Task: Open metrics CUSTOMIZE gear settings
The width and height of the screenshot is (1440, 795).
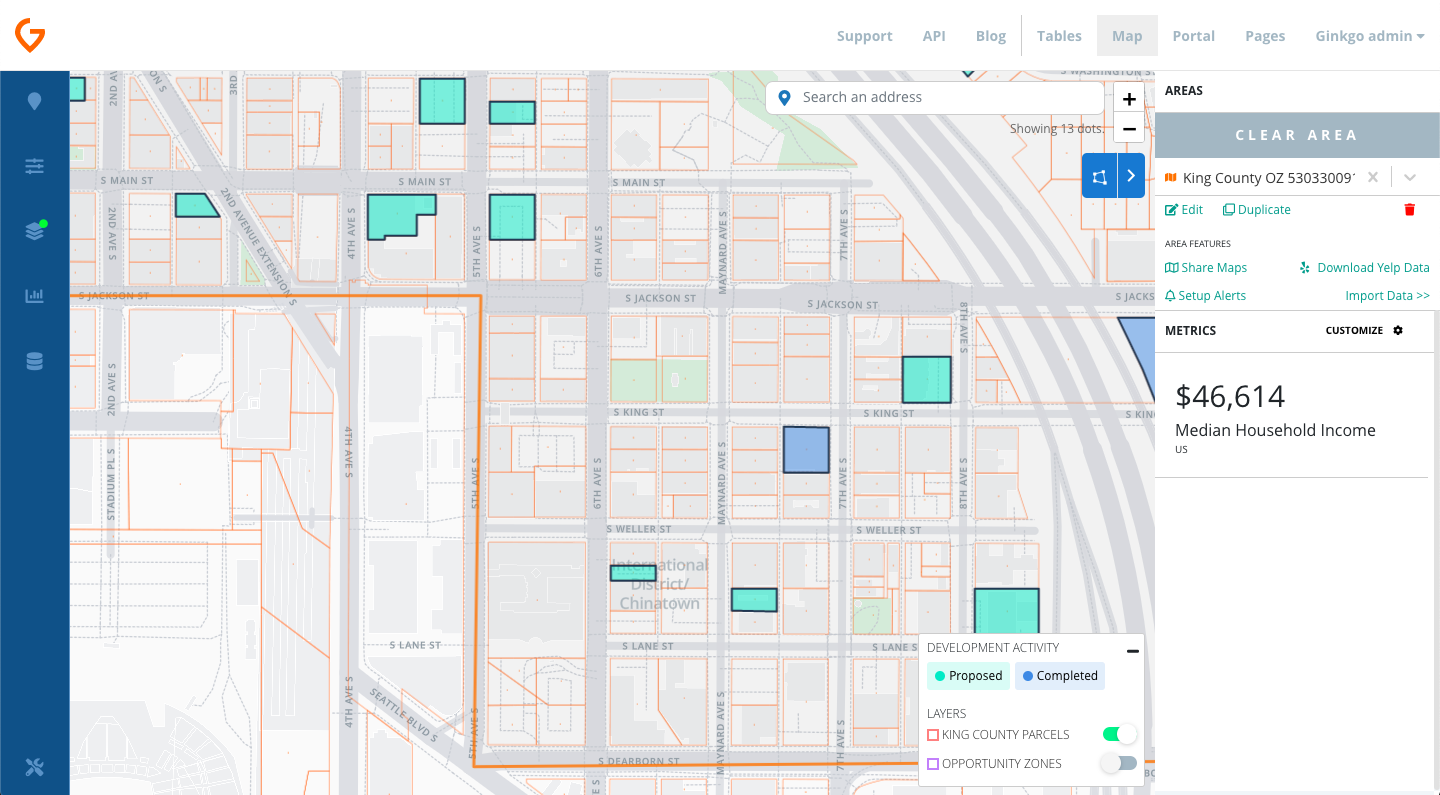Action: pos(1365,331)
